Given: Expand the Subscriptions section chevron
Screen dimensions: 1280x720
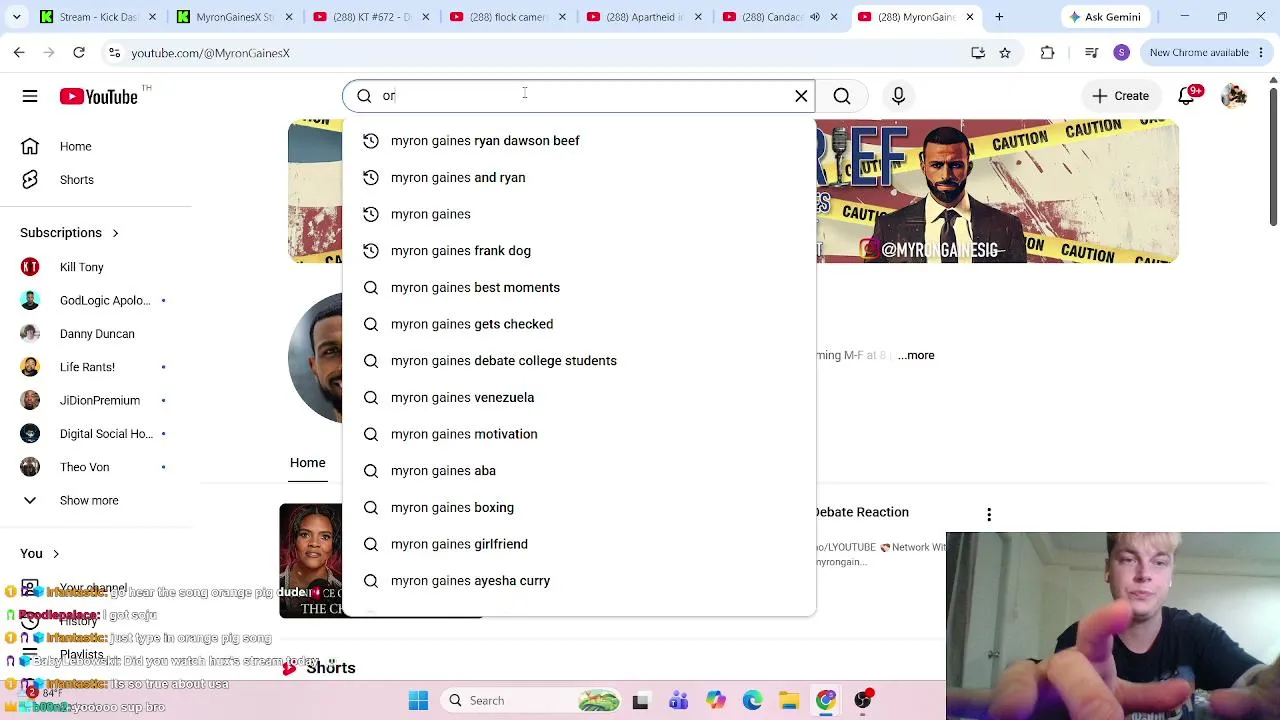Looking at the screenshot, I should (115, 233).
